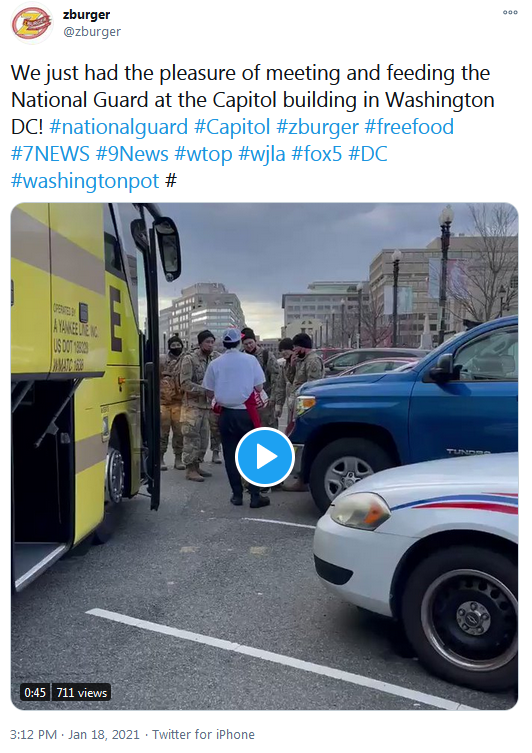The width and height of the screenshot is (532, 753).
Task: Open the #washingtonpot hashtag
Action: pyautogui.click(x=85, y=181)
